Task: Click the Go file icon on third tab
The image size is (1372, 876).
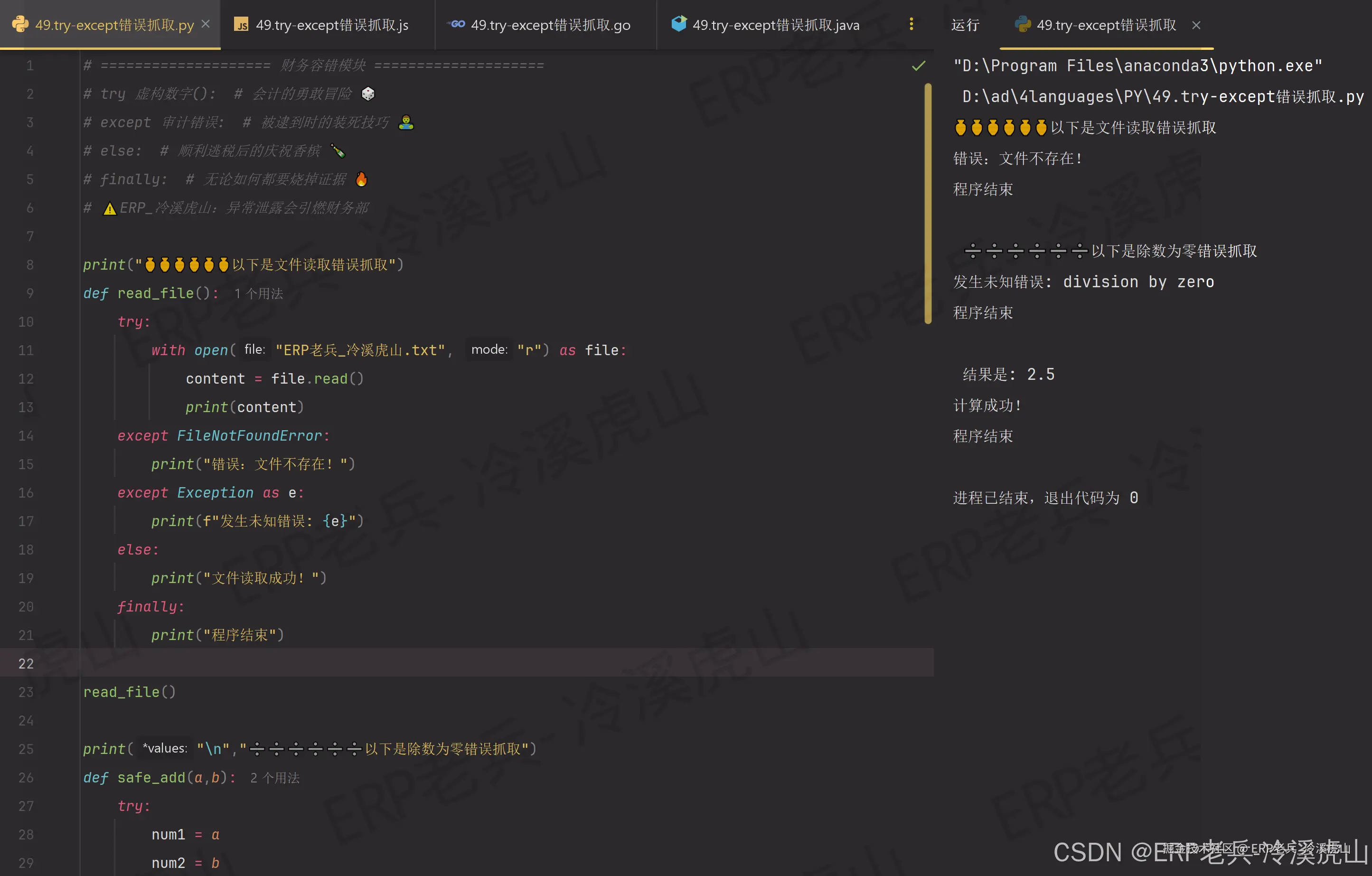Action: pos(457,24)
